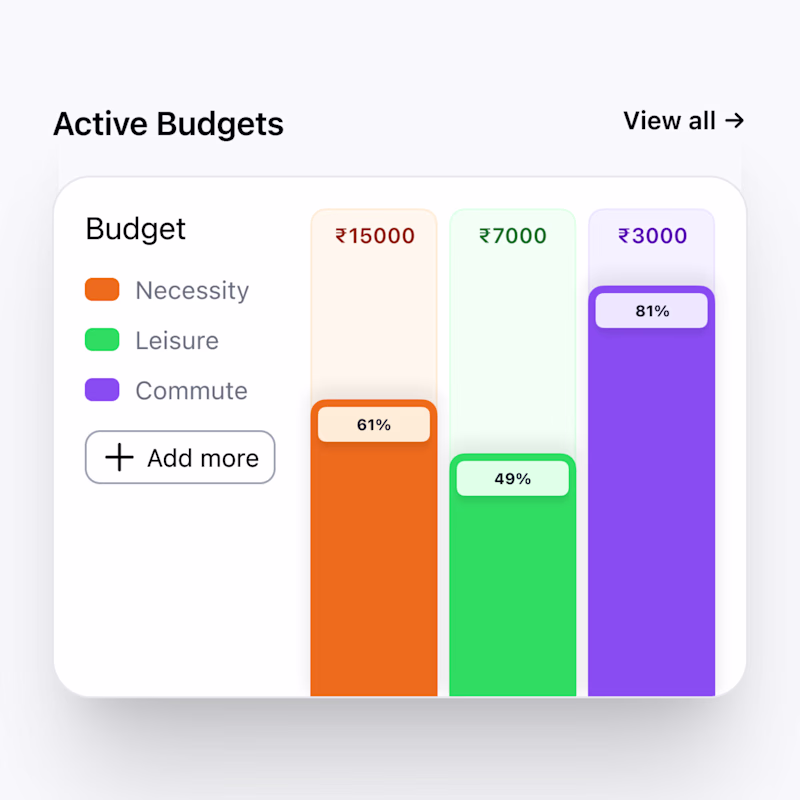
Task: Select the purple Commute legend swatch
Action: pyautogui.click(x=102, y=390)
